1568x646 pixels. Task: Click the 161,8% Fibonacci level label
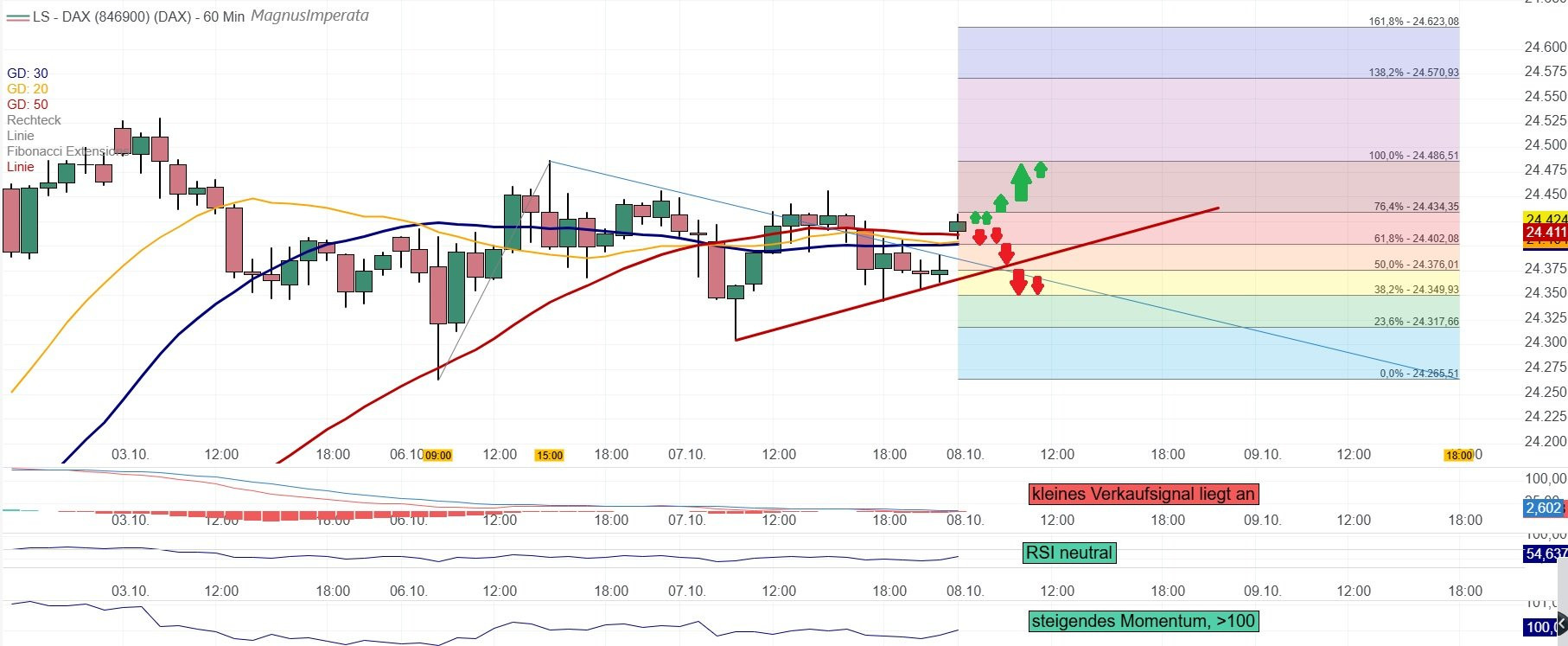(x=1413, y=22)
